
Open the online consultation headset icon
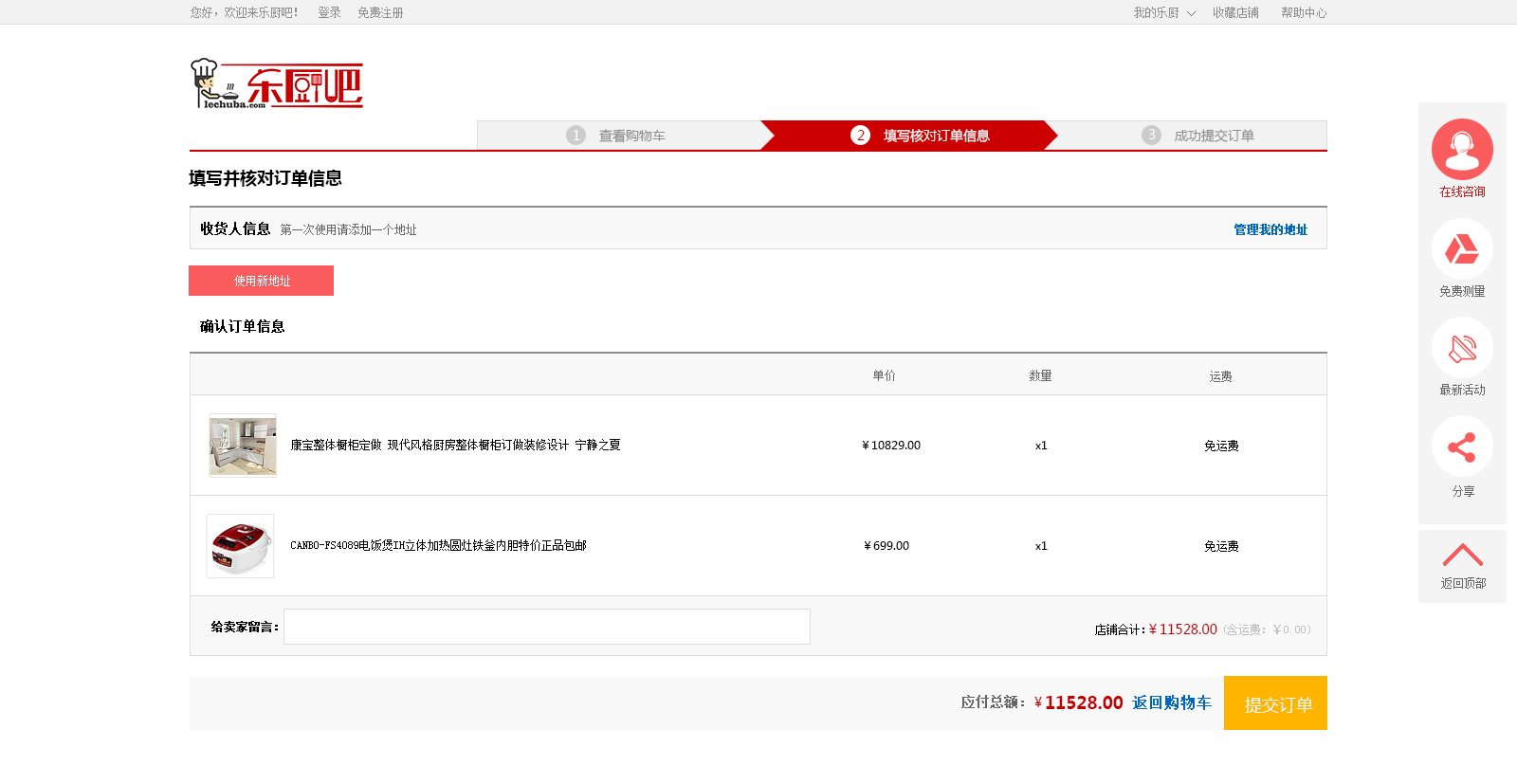pos(1462,149)
